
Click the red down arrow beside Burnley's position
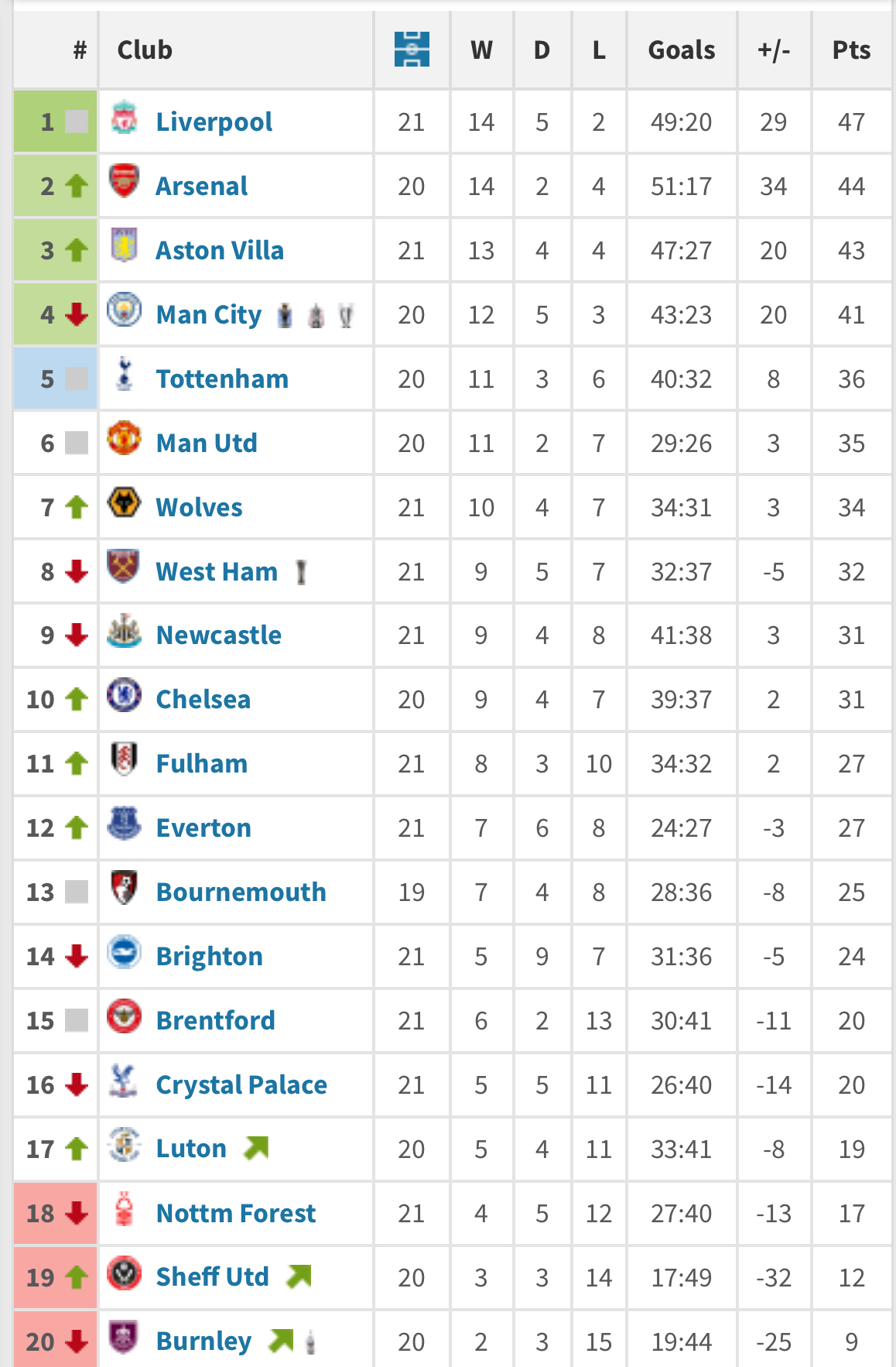point(77,1341)
